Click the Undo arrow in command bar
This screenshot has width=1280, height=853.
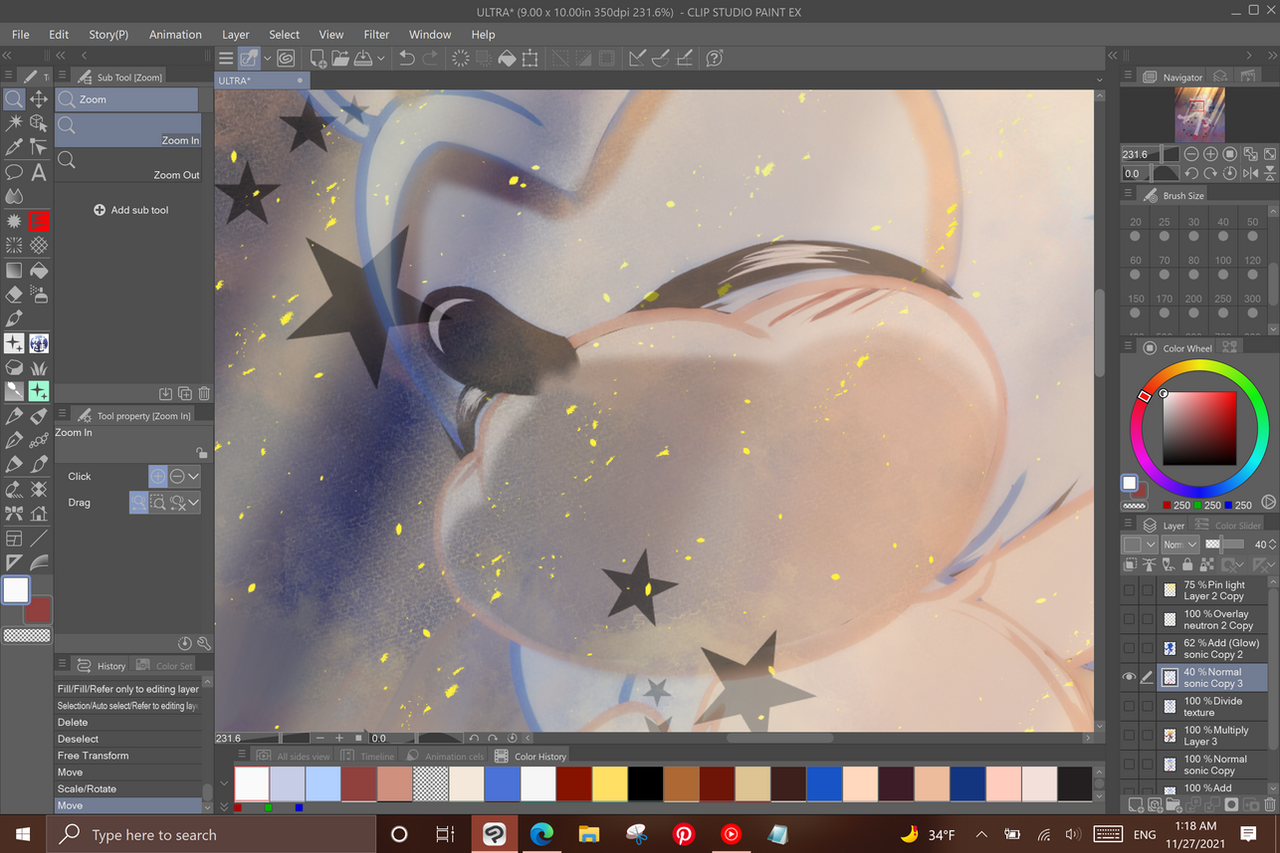407,58
